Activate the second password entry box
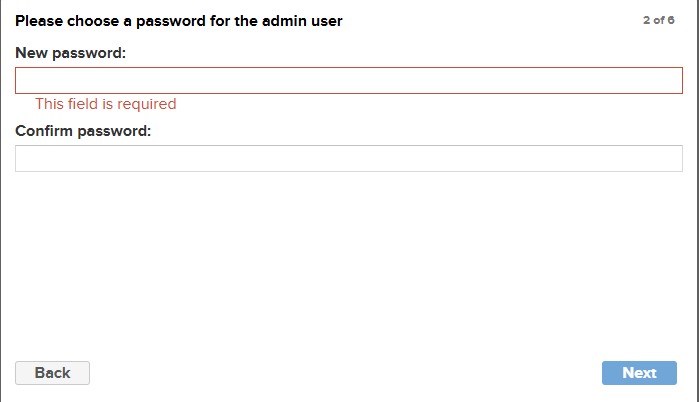Screen dimensions: 699x402 point(348,158)
